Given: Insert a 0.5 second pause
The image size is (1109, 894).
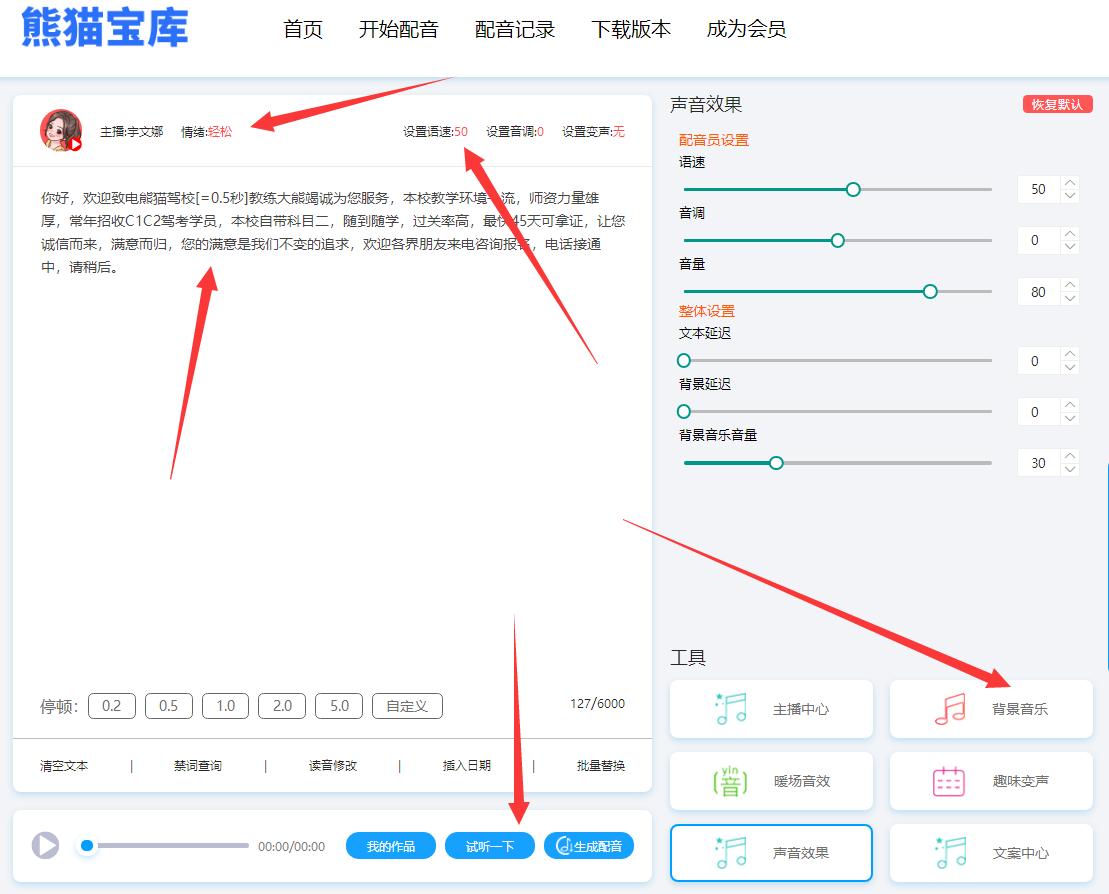Looking at the screenshot, I should [168, 705].
